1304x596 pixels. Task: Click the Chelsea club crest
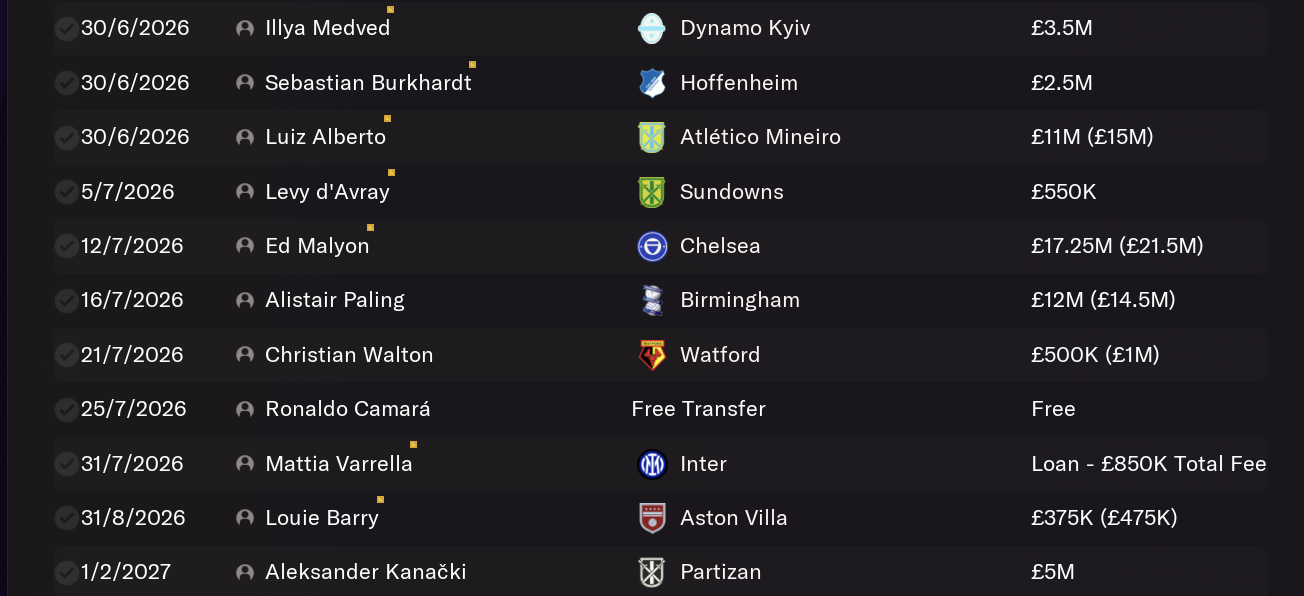pyautogui.click(x=652, y=246)
